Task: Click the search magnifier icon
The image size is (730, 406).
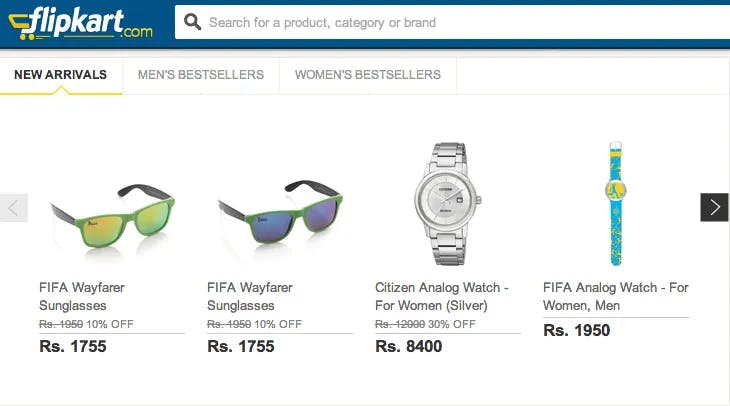Action: [x=192, y=22]
